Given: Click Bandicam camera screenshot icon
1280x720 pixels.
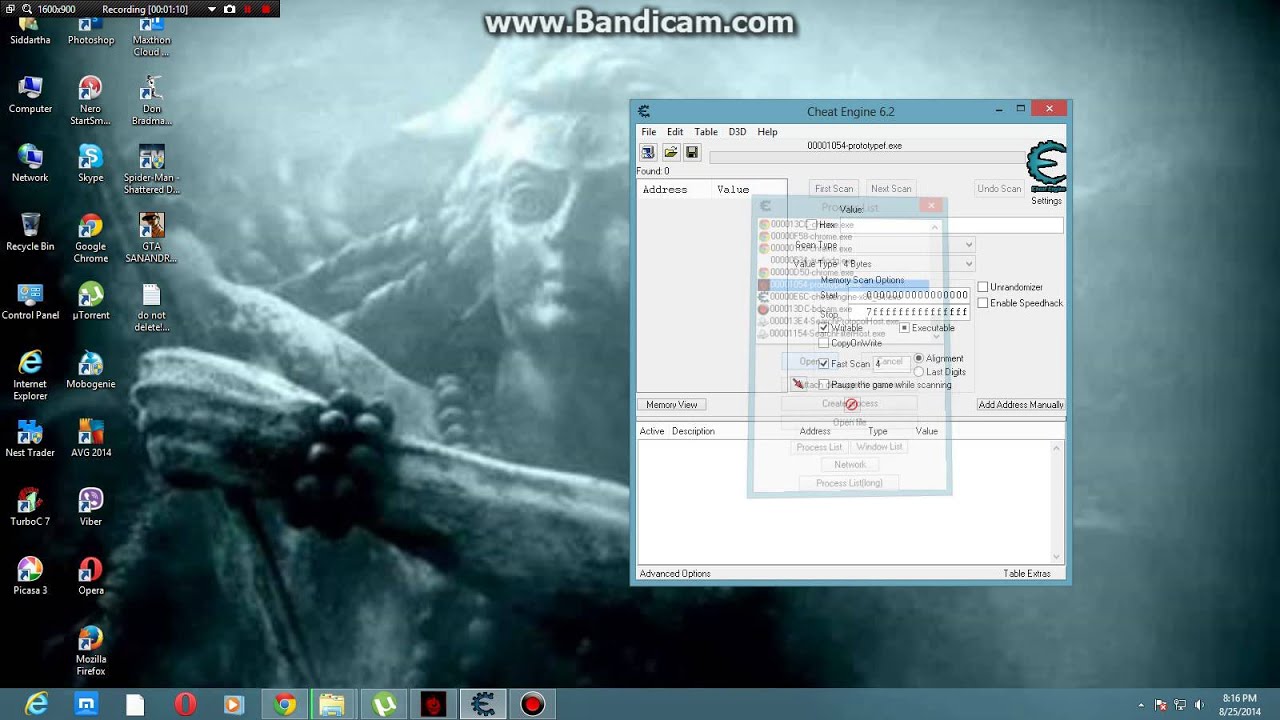Looking at the screenshot, I should pyautogui.click(x=230, y=9).
